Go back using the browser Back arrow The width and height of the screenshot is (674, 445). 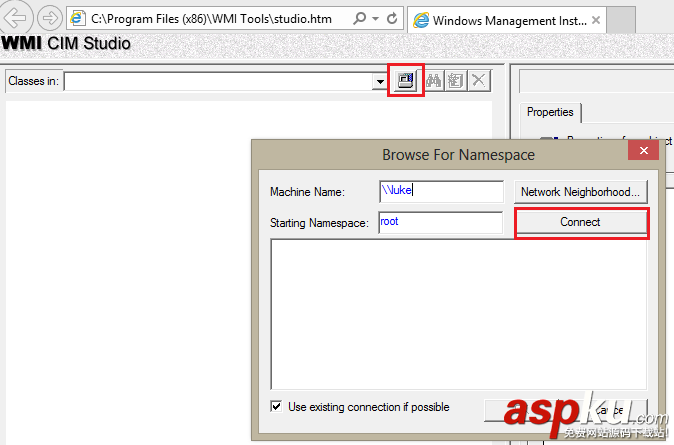tap(15, 17)
